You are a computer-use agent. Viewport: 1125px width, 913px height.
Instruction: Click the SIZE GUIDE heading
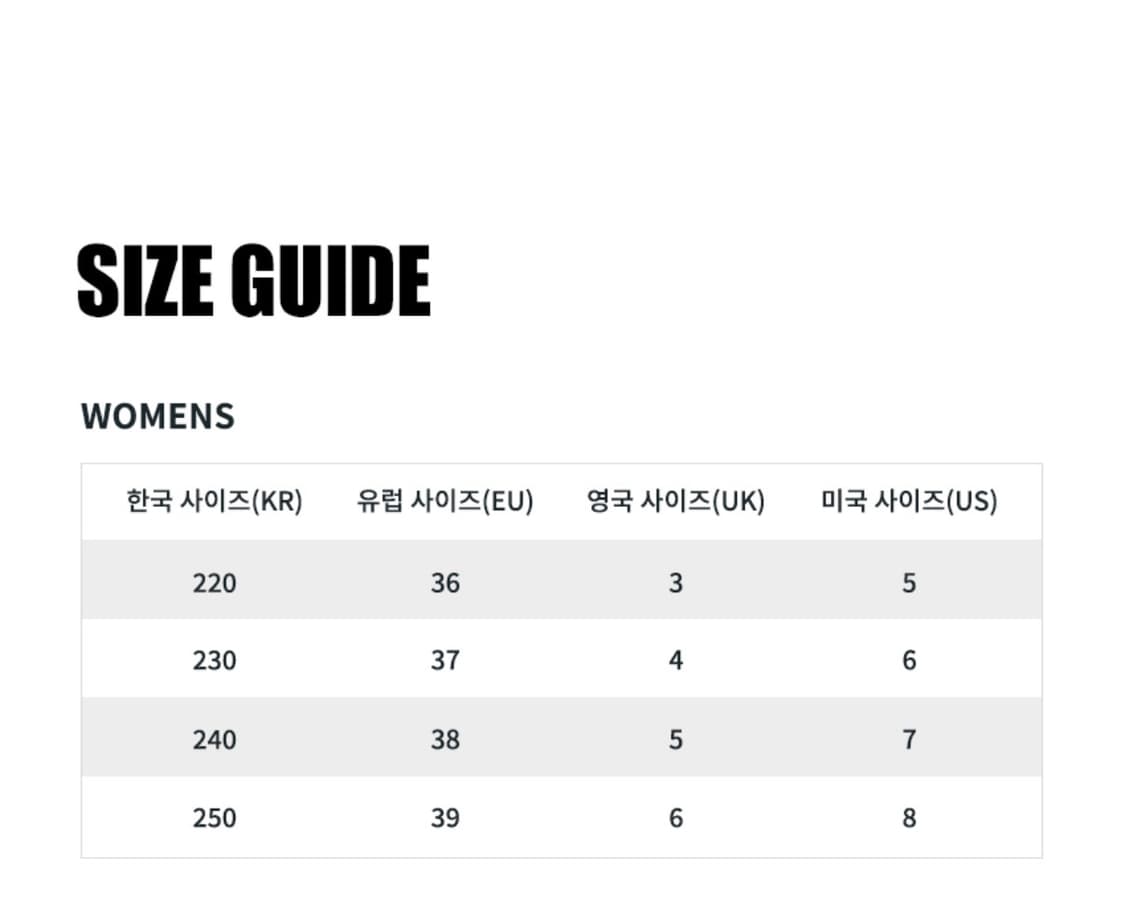(253, 282)
